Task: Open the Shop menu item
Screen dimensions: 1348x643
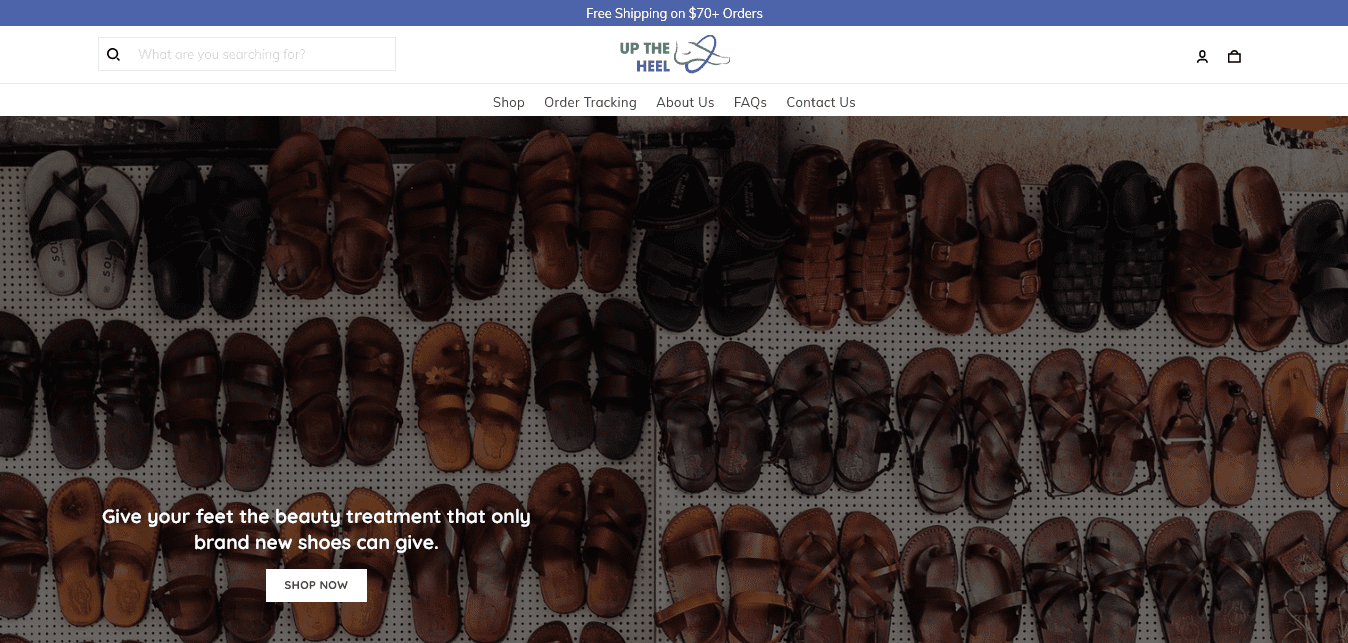Action: (508, 102)
